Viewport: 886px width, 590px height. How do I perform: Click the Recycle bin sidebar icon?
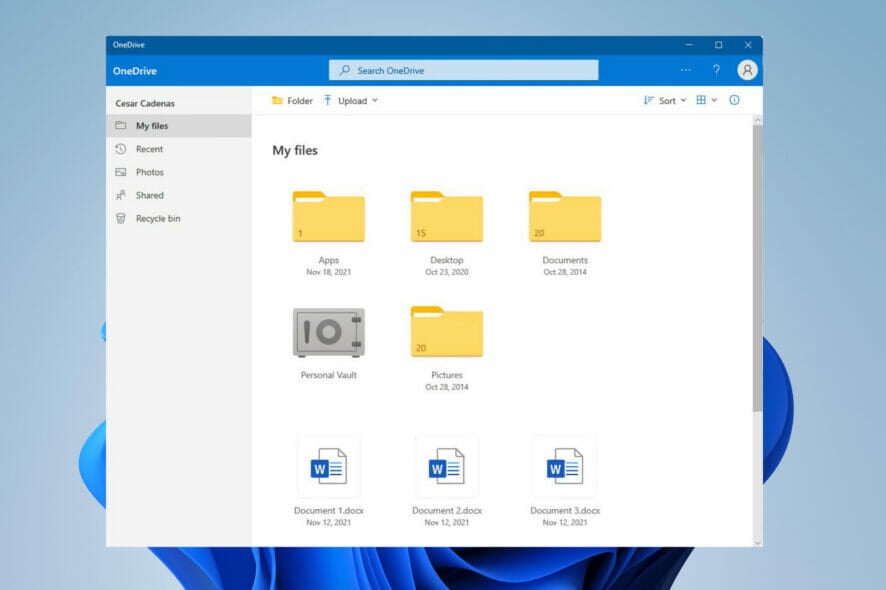[120, 218]
